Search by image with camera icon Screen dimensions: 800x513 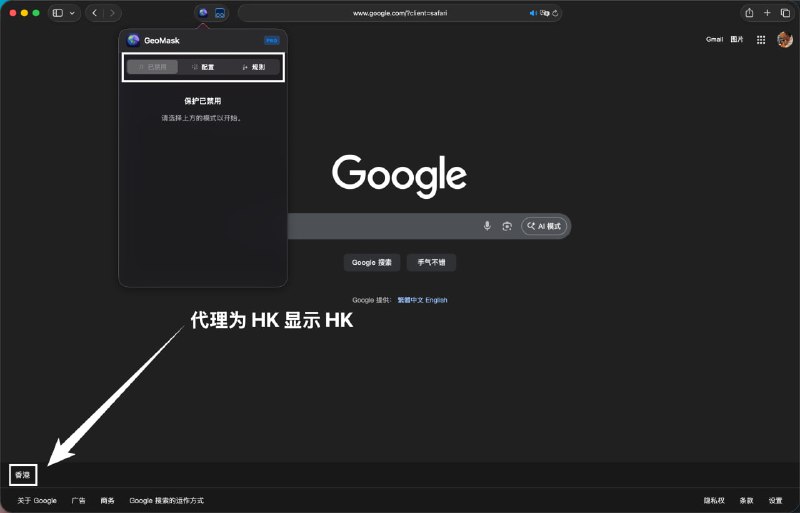point(507,226)
